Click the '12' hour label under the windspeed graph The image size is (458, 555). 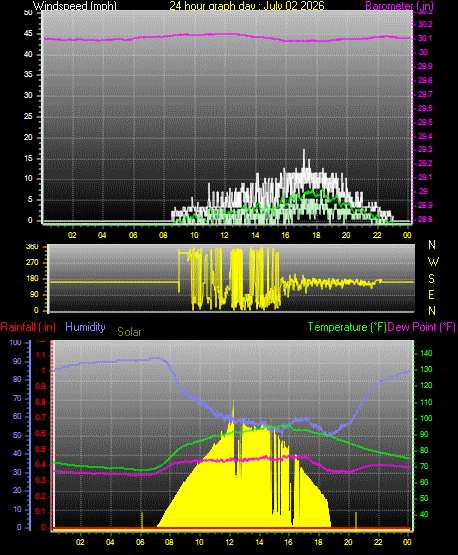pyautogui.click(x=224, y=235)
